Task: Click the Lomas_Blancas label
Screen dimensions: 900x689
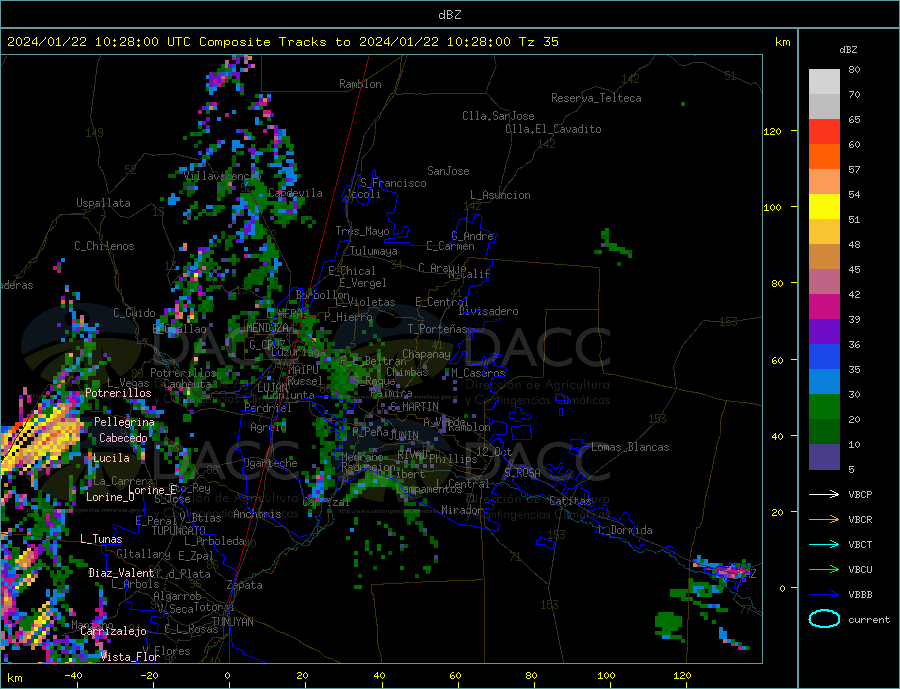Action: click(x=630, y=447)
